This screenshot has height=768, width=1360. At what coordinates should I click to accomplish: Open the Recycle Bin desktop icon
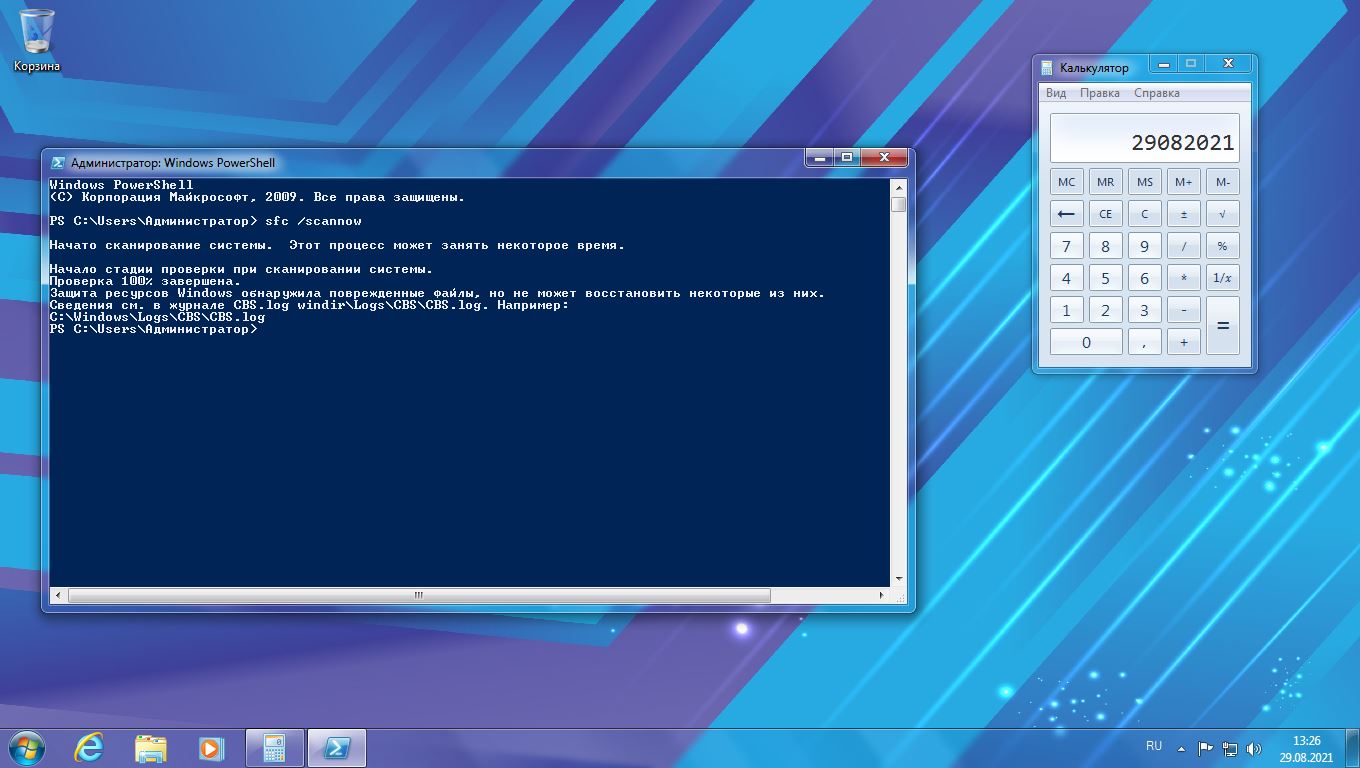[37, 40]
